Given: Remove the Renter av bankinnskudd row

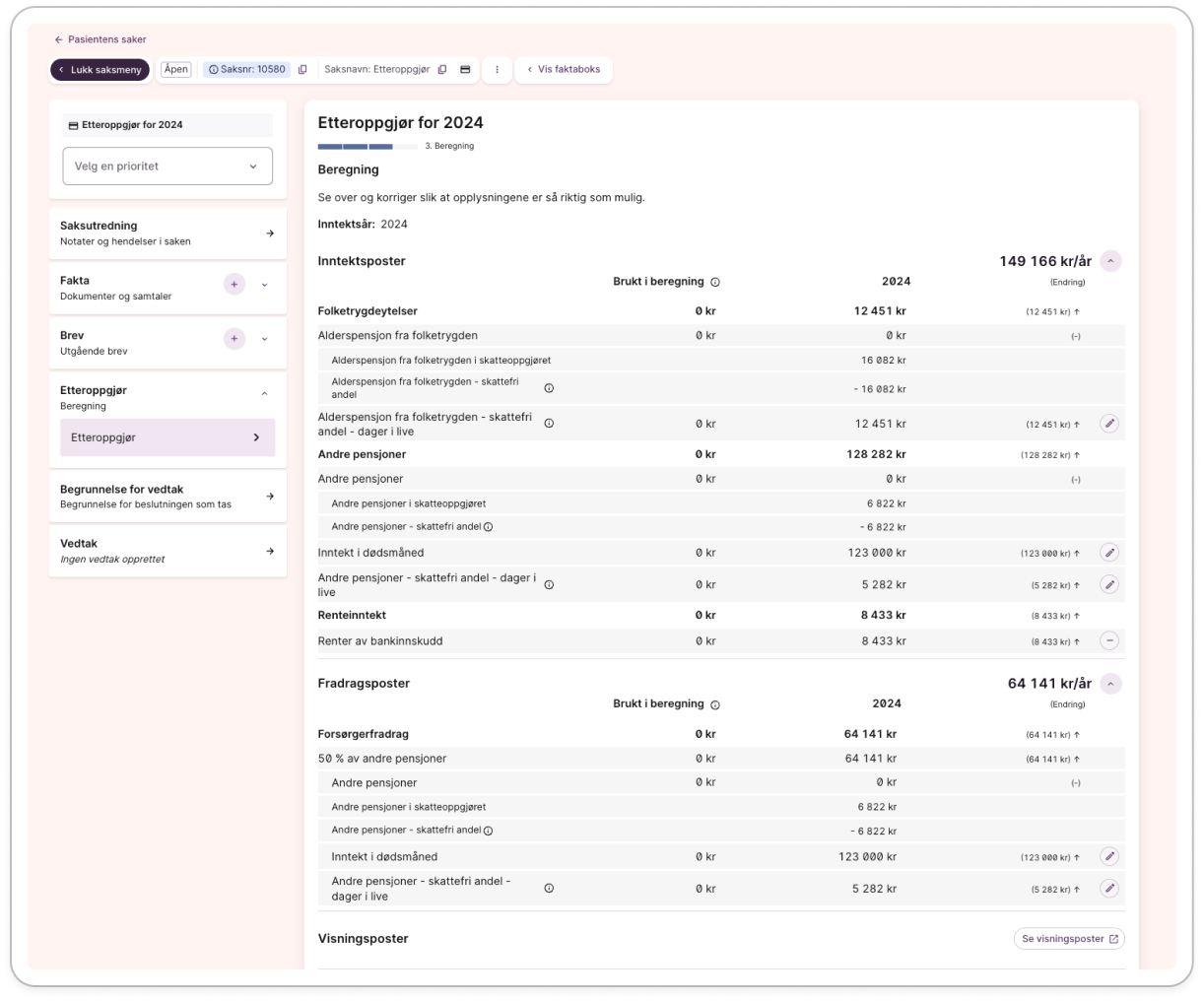Looking at the screenshot, I should click(1109, 641).
